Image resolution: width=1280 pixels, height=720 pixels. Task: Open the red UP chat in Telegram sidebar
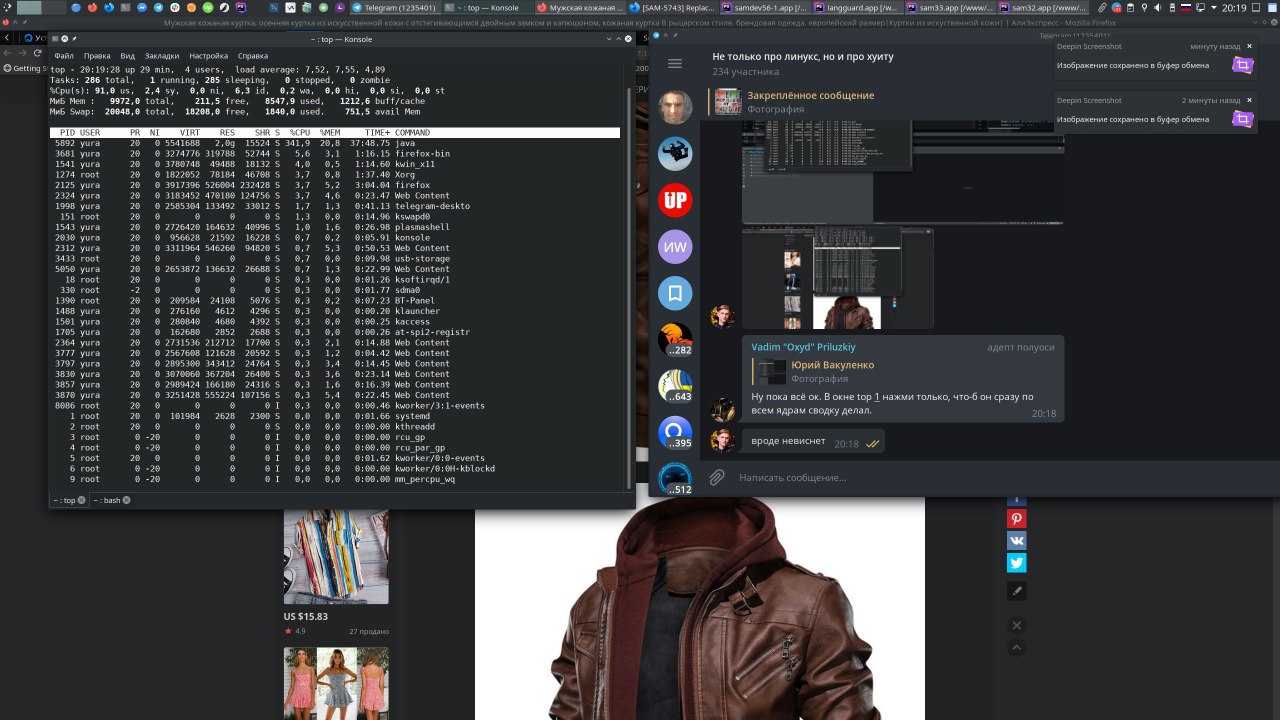tap(675, 200)
